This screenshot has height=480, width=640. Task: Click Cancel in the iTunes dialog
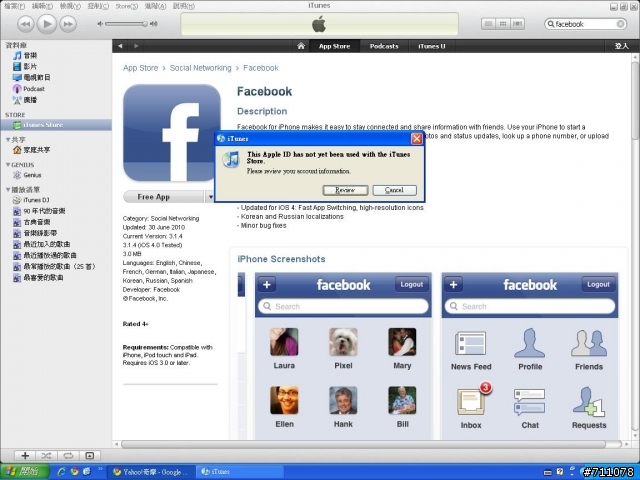(x=394, y=190)
